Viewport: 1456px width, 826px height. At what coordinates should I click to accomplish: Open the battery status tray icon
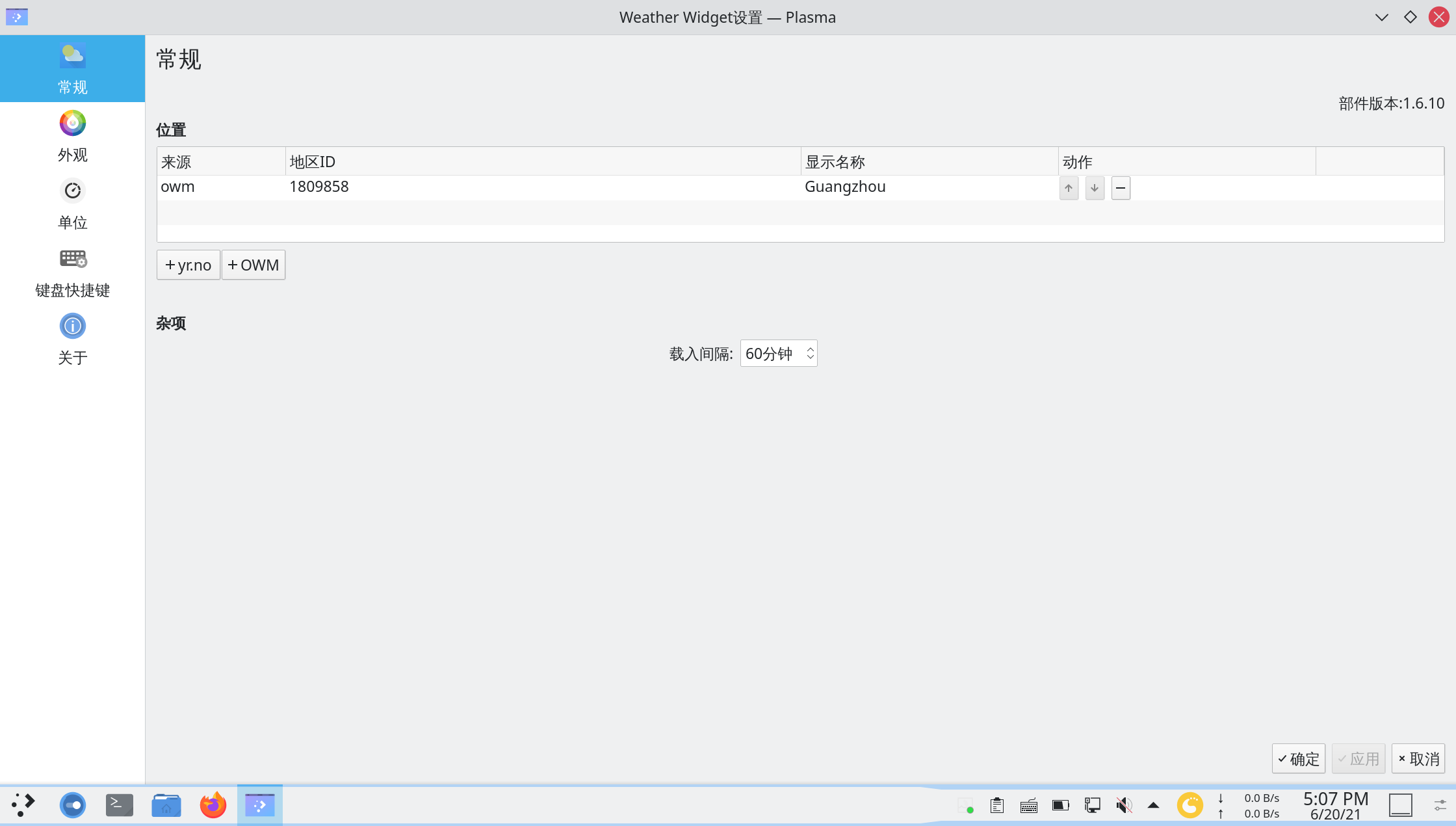click(1060, 805)
